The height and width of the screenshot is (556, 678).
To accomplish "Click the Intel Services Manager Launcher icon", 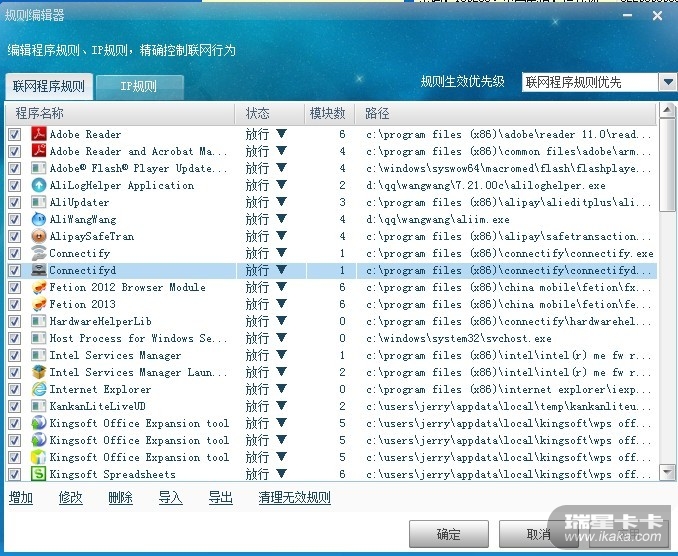I will click(x=38, y=372).
